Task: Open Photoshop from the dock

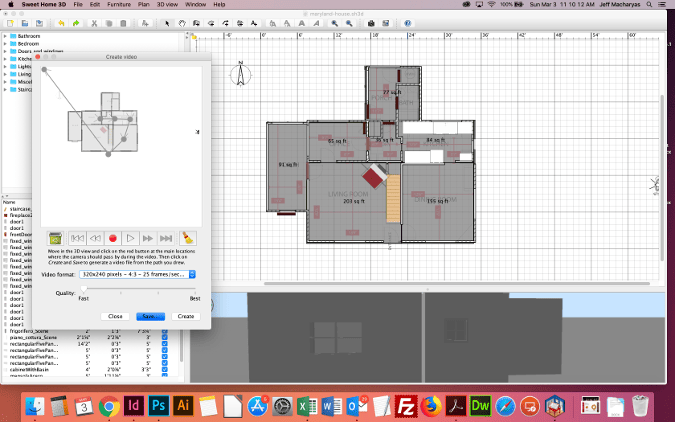Action: click(159, 405)
